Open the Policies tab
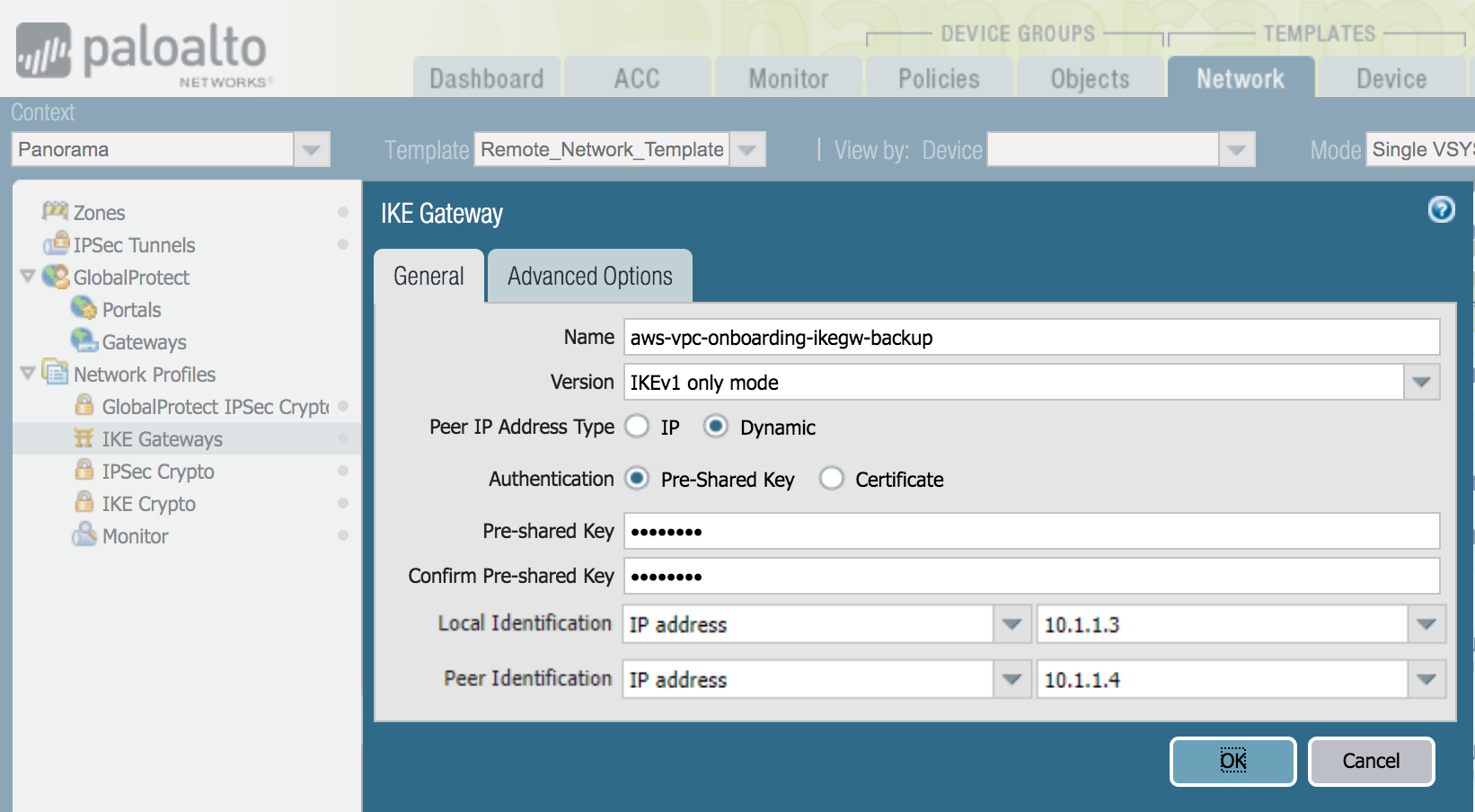This screenshot has width=1475, height=812. pyautogui.click(x=939, y=79)
